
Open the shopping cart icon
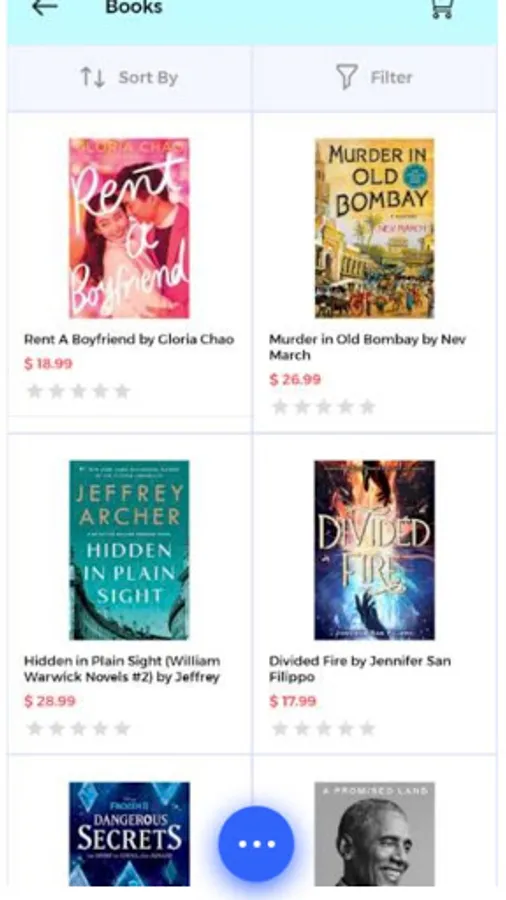click(442, 8)
